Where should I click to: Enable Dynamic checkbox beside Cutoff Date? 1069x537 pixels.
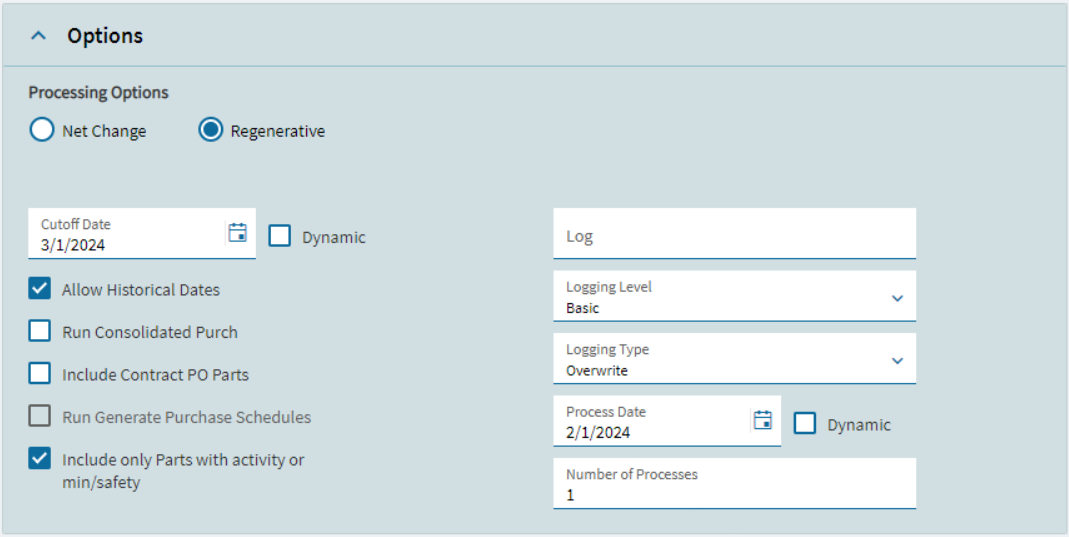pyautogui.click(x=280, y=237)
